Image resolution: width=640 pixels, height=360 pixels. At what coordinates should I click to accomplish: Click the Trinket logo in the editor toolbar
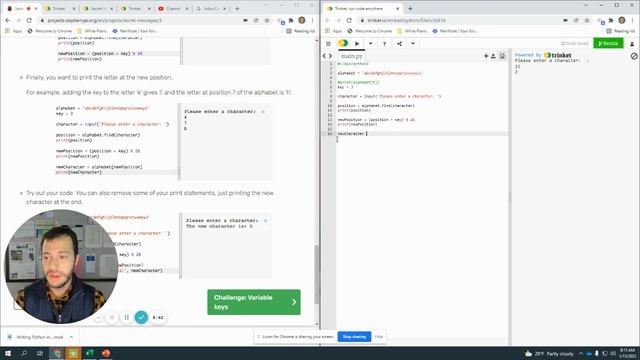coord(343,43)
